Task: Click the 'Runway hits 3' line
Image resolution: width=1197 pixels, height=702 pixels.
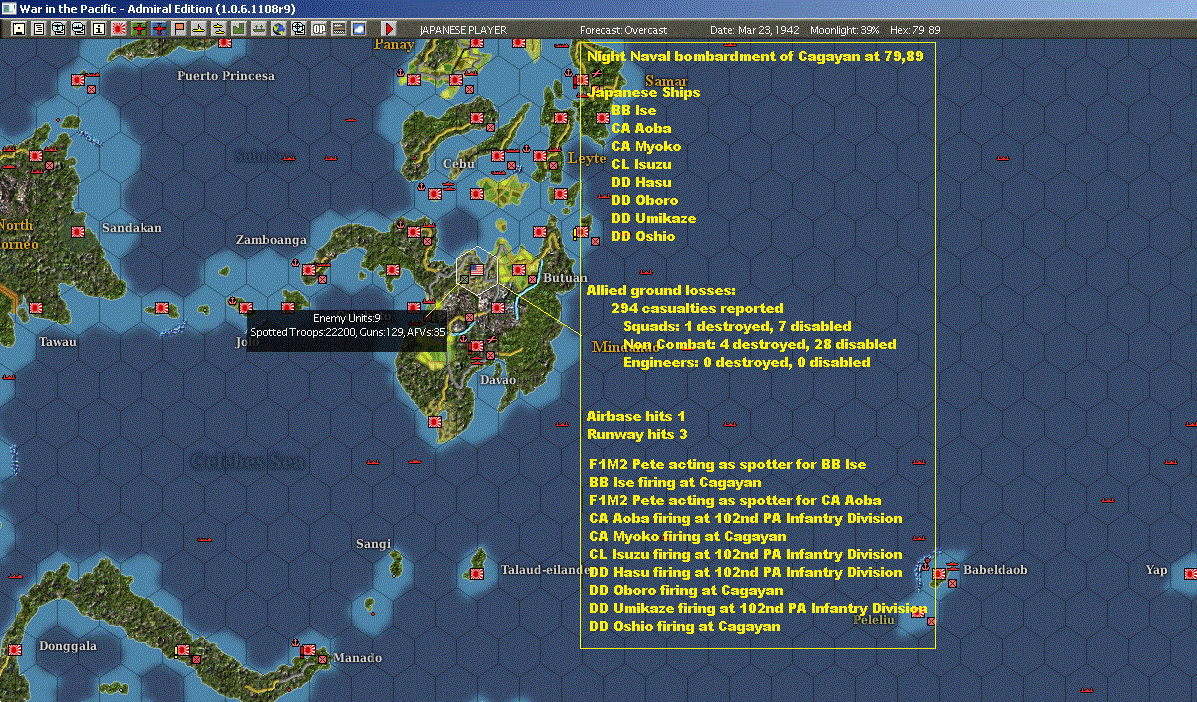Action: click(x=637, y=434)
